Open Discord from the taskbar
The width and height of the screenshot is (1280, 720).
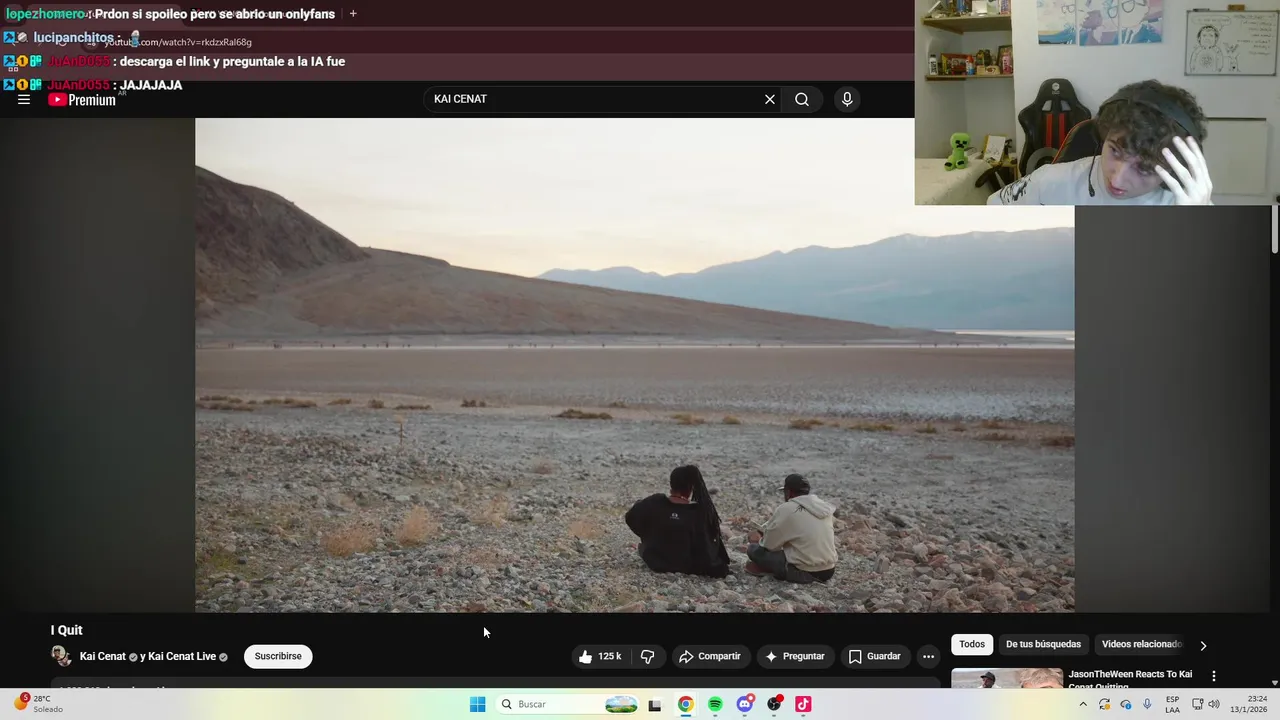click(x=745, y=704)
